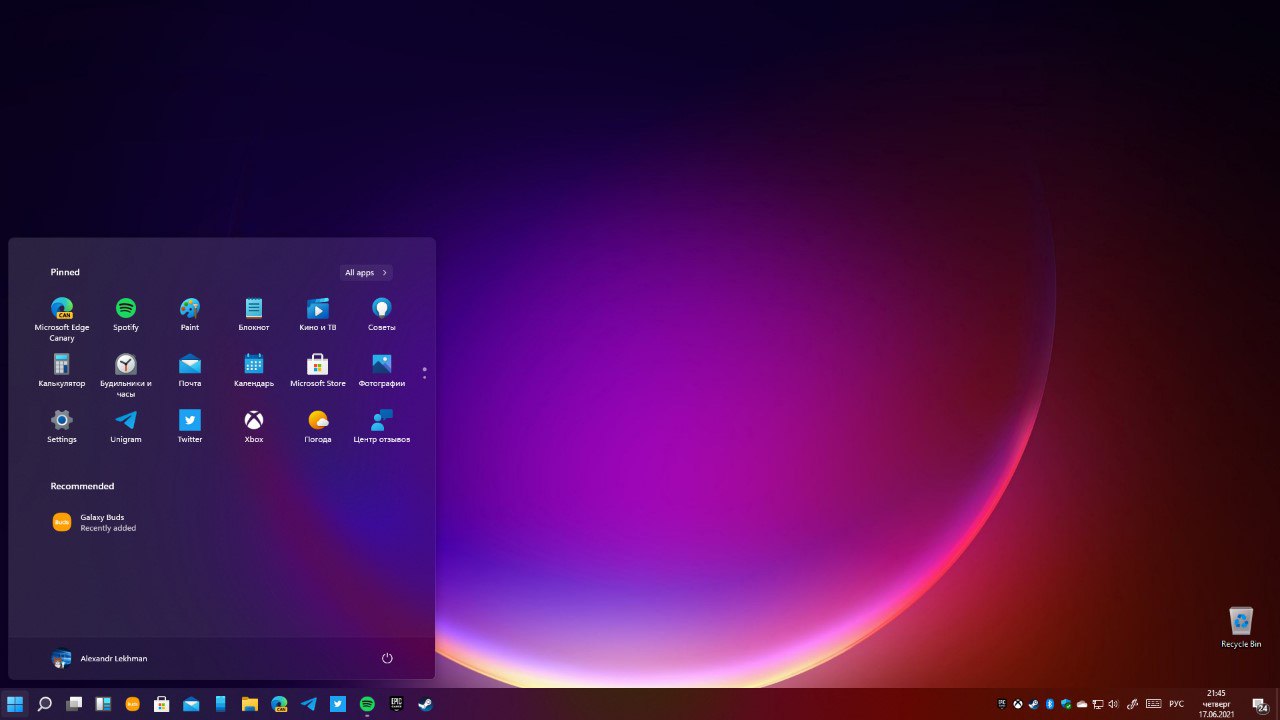Open Центр отзывов app
The image size is (1280, 720).
pyautogui.click(x=382, y=426)
